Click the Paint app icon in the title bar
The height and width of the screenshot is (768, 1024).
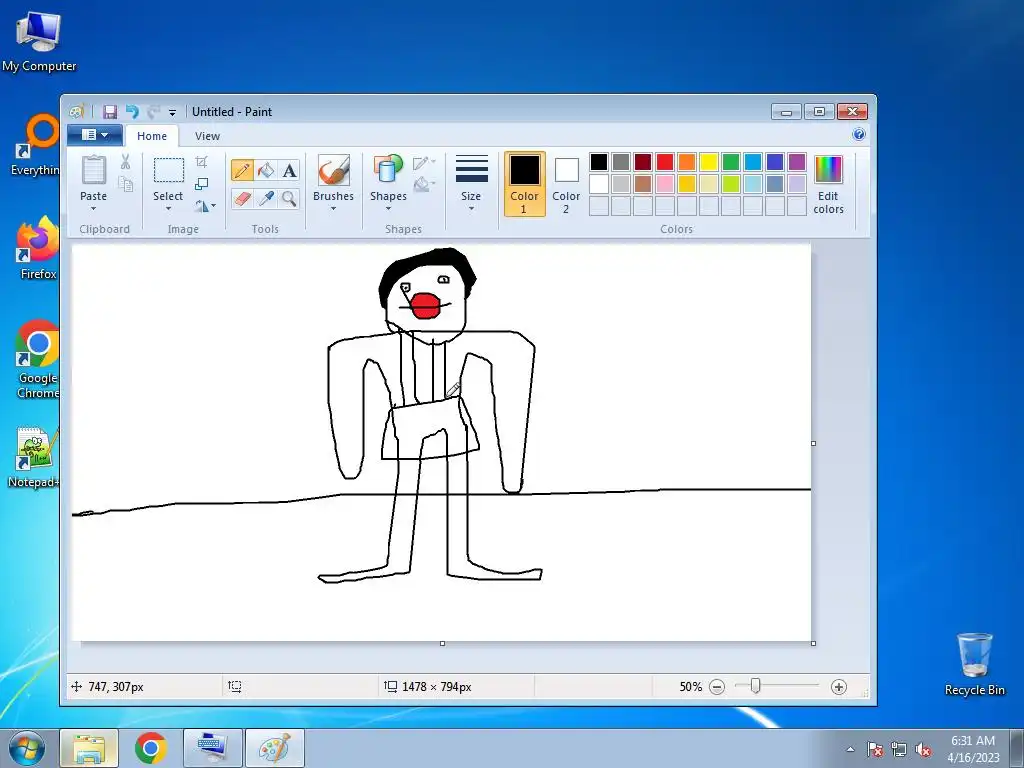point(77,112)
